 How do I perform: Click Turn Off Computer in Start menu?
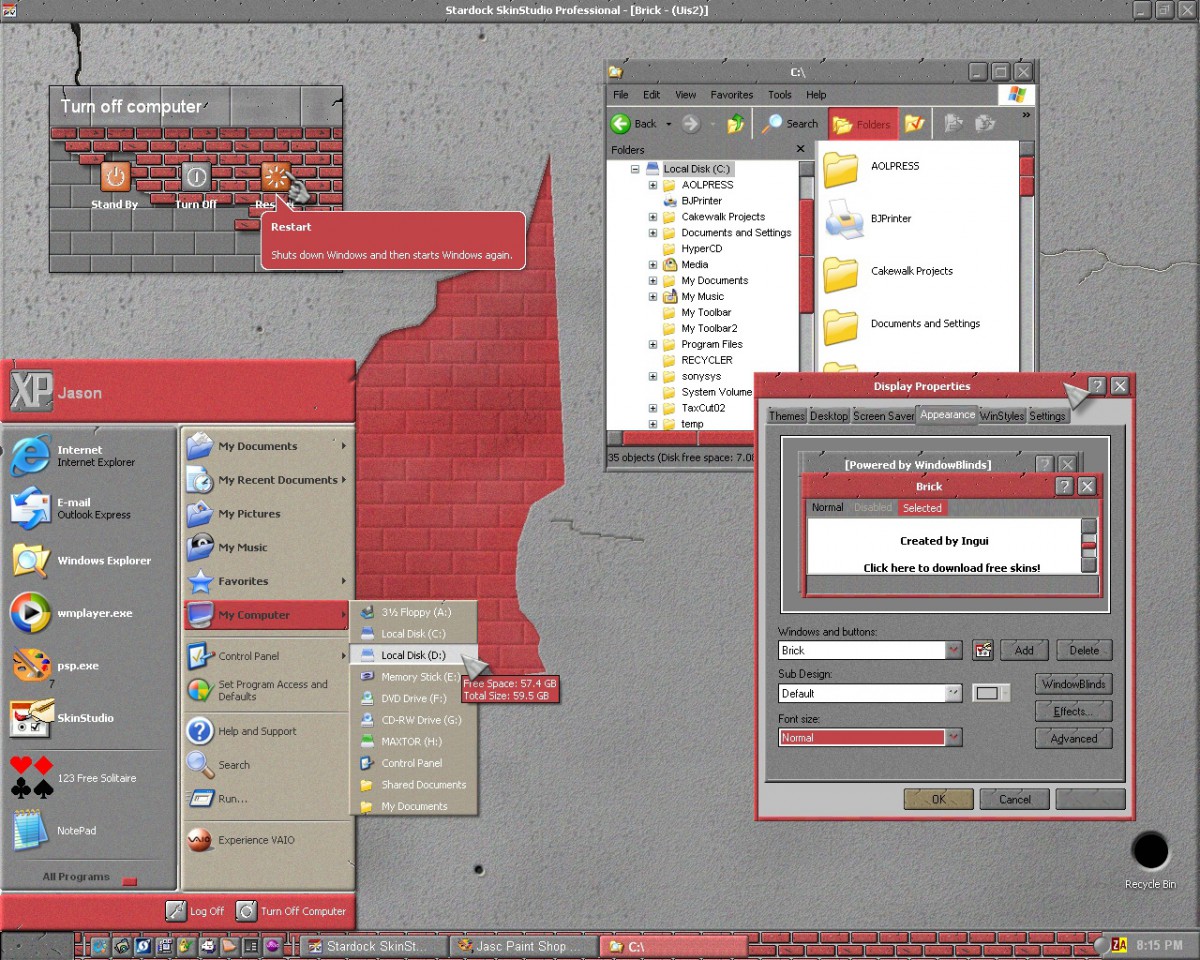(x=291, y=911)
